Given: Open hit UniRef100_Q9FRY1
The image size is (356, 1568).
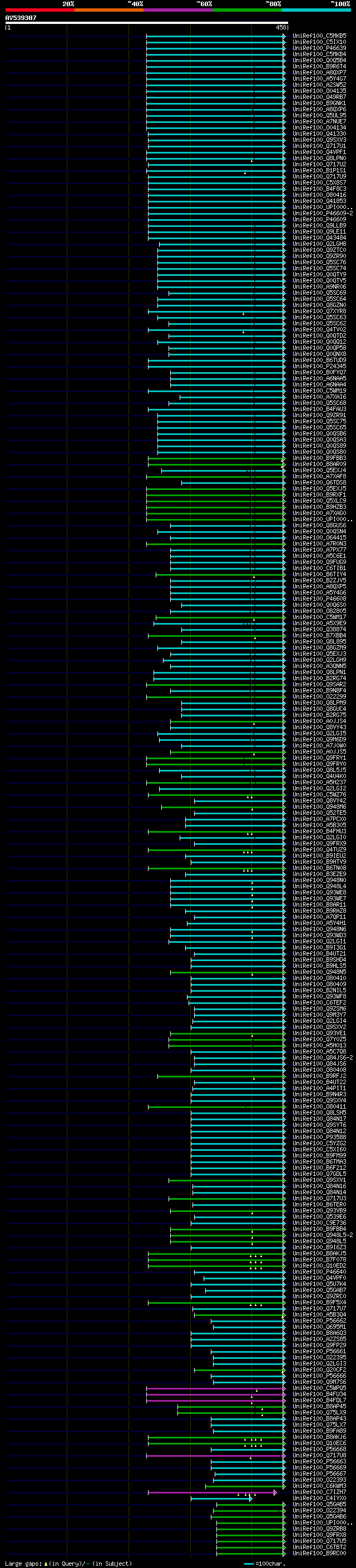Looking at the screenshot, I should click(x=319, y=757).
